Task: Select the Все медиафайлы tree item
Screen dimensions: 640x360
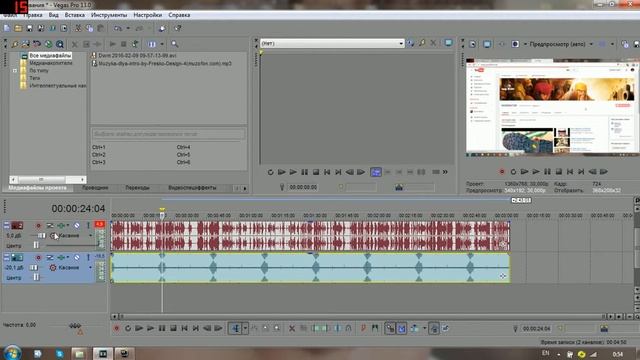Action: [x=50, y=56]
